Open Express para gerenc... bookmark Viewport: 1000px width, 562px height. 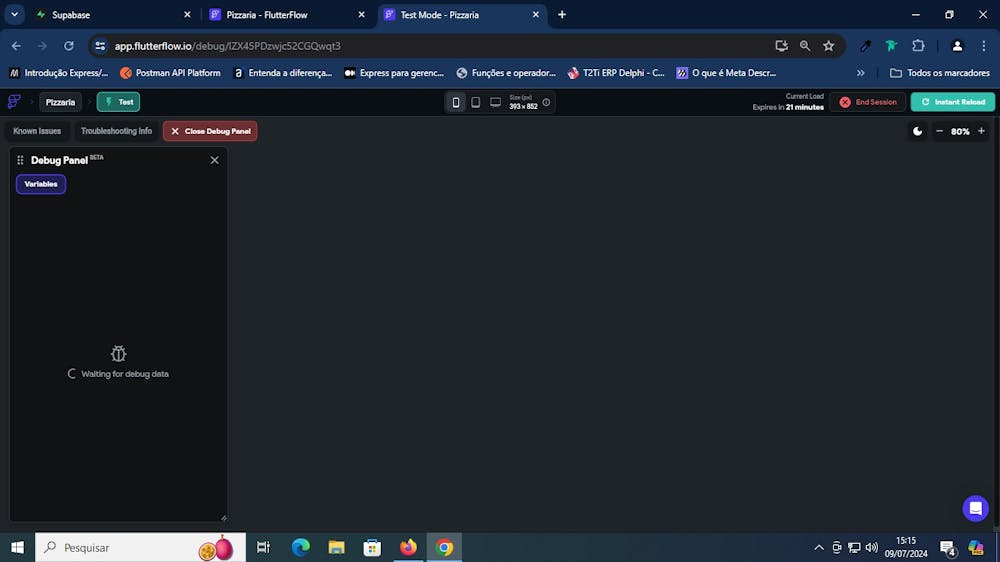394,73
